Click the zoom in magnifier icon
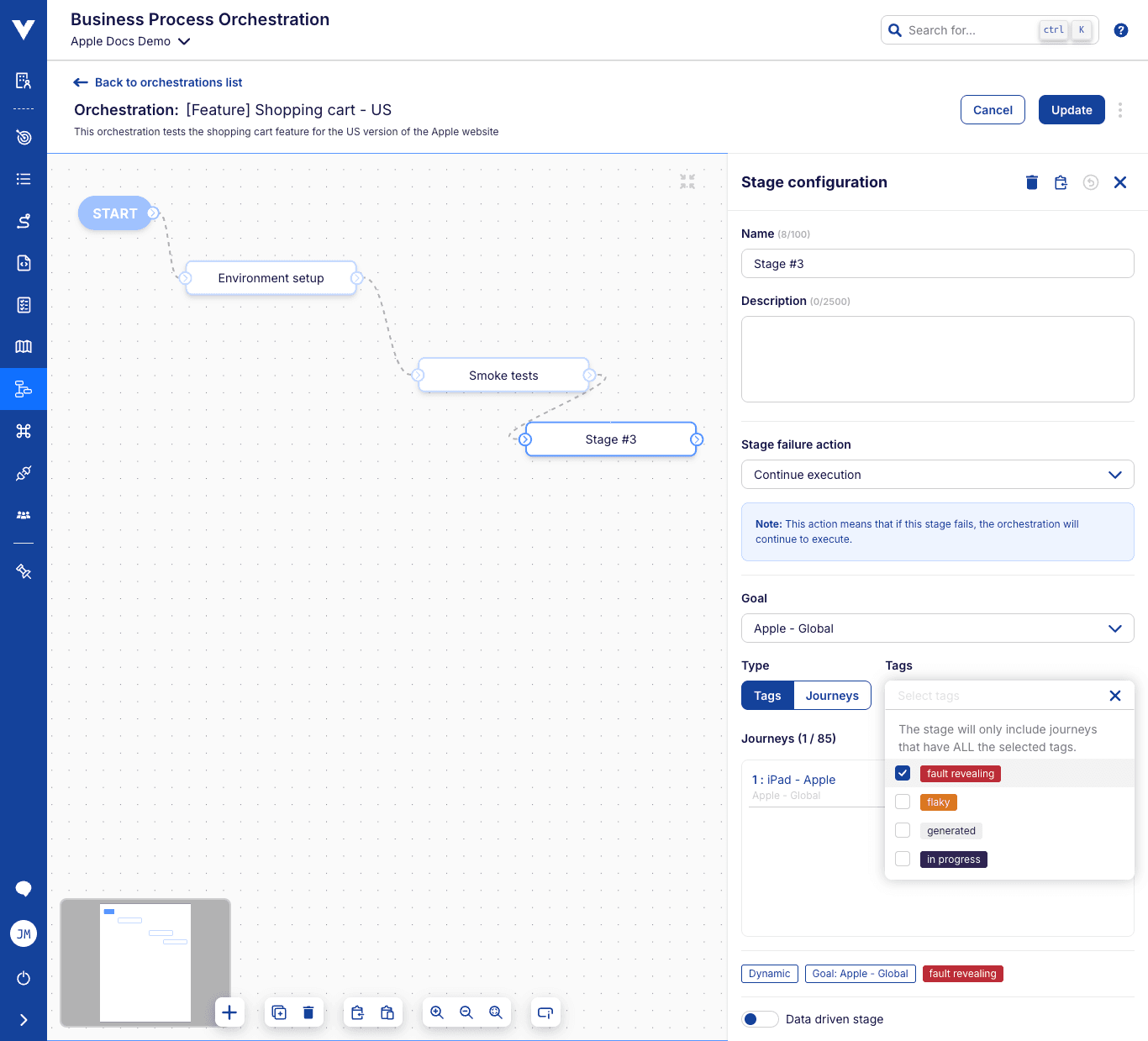 coord(437,1012)
